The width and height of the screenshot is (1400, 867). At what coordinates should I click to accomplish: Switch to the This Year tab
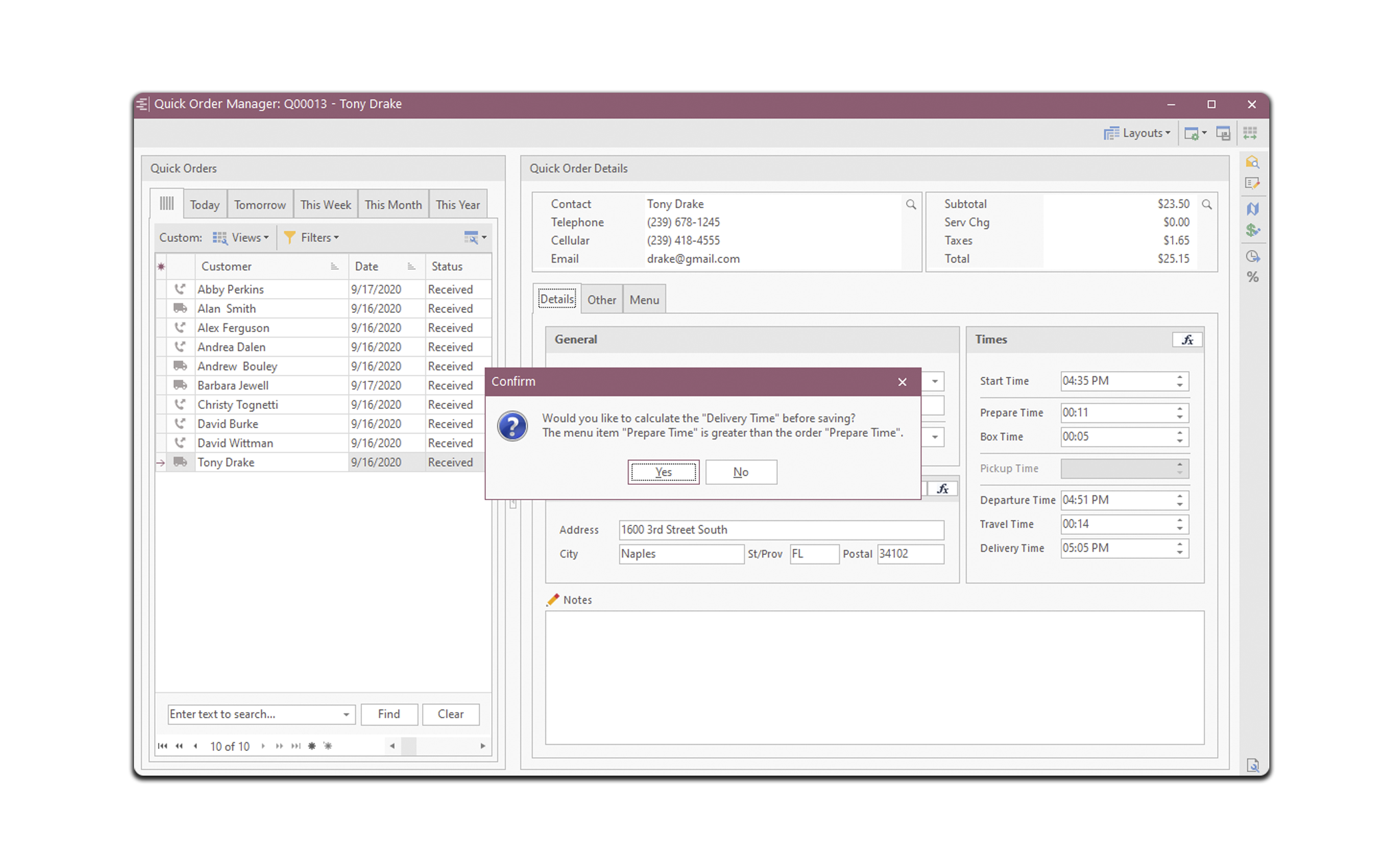point(457,205)
